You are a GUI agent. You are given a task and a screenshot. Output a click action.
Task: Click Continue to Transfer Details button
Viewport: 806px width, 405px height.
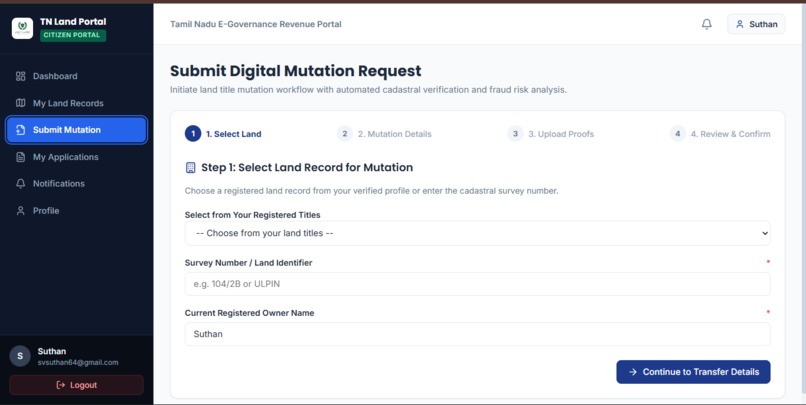click(x=693, y=372)
